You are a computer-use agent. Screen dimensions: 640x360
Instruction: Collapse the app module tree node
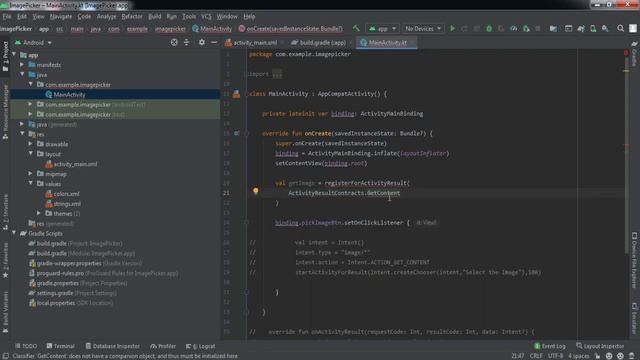(x=14, y=55)
